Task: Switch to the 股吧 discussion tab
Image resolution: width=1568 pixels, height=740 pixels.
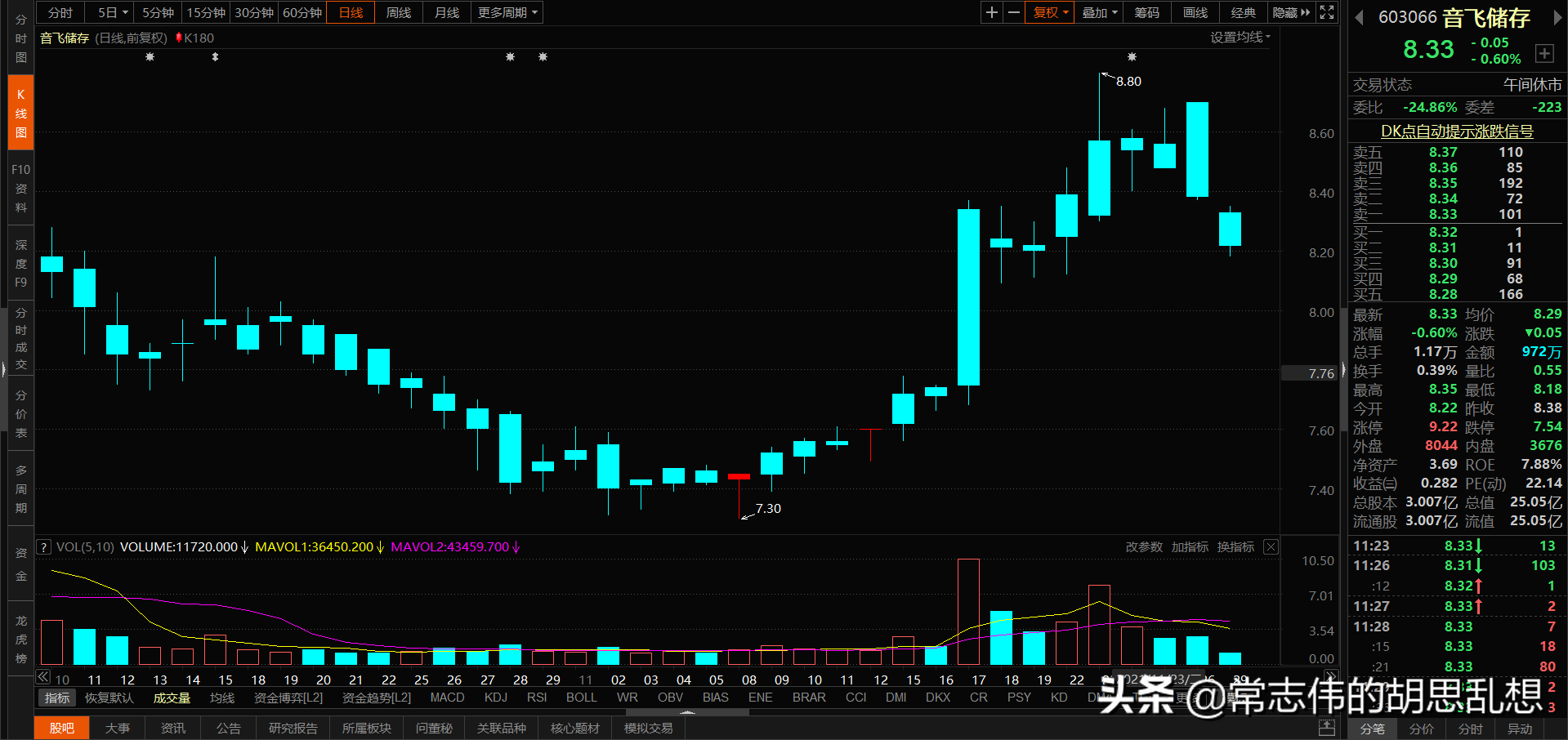Action: (61, 727)
